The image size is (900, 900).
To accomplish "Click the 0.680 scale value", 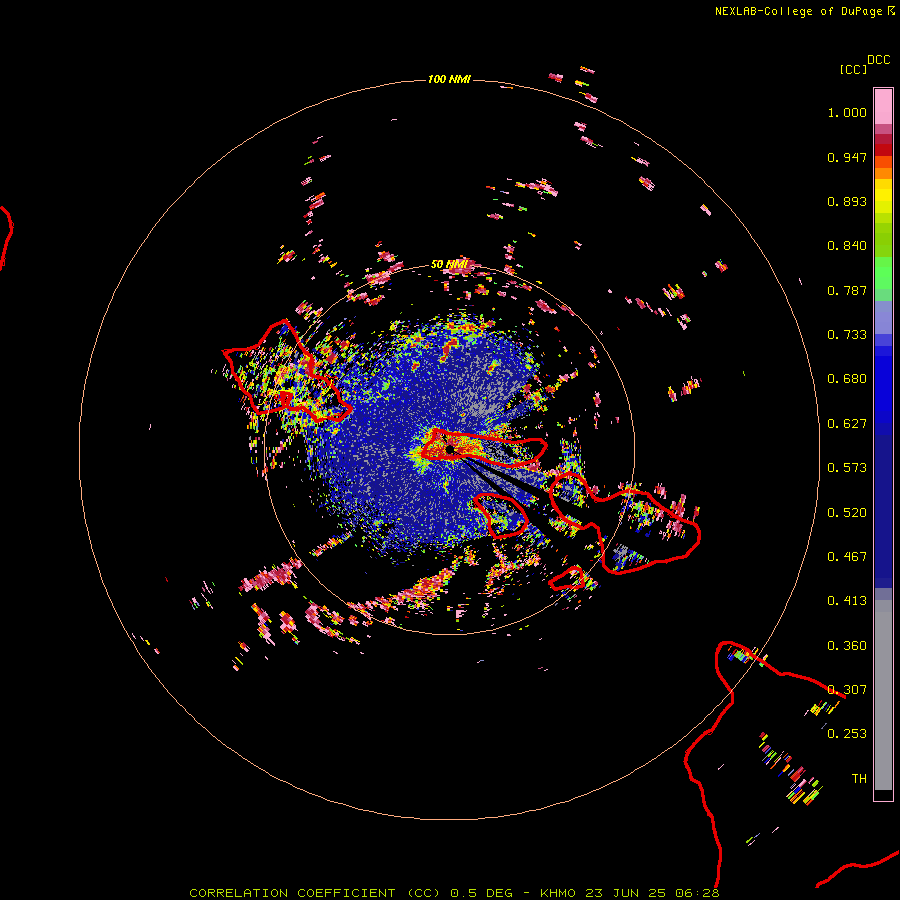I will [x=847, y=379].
